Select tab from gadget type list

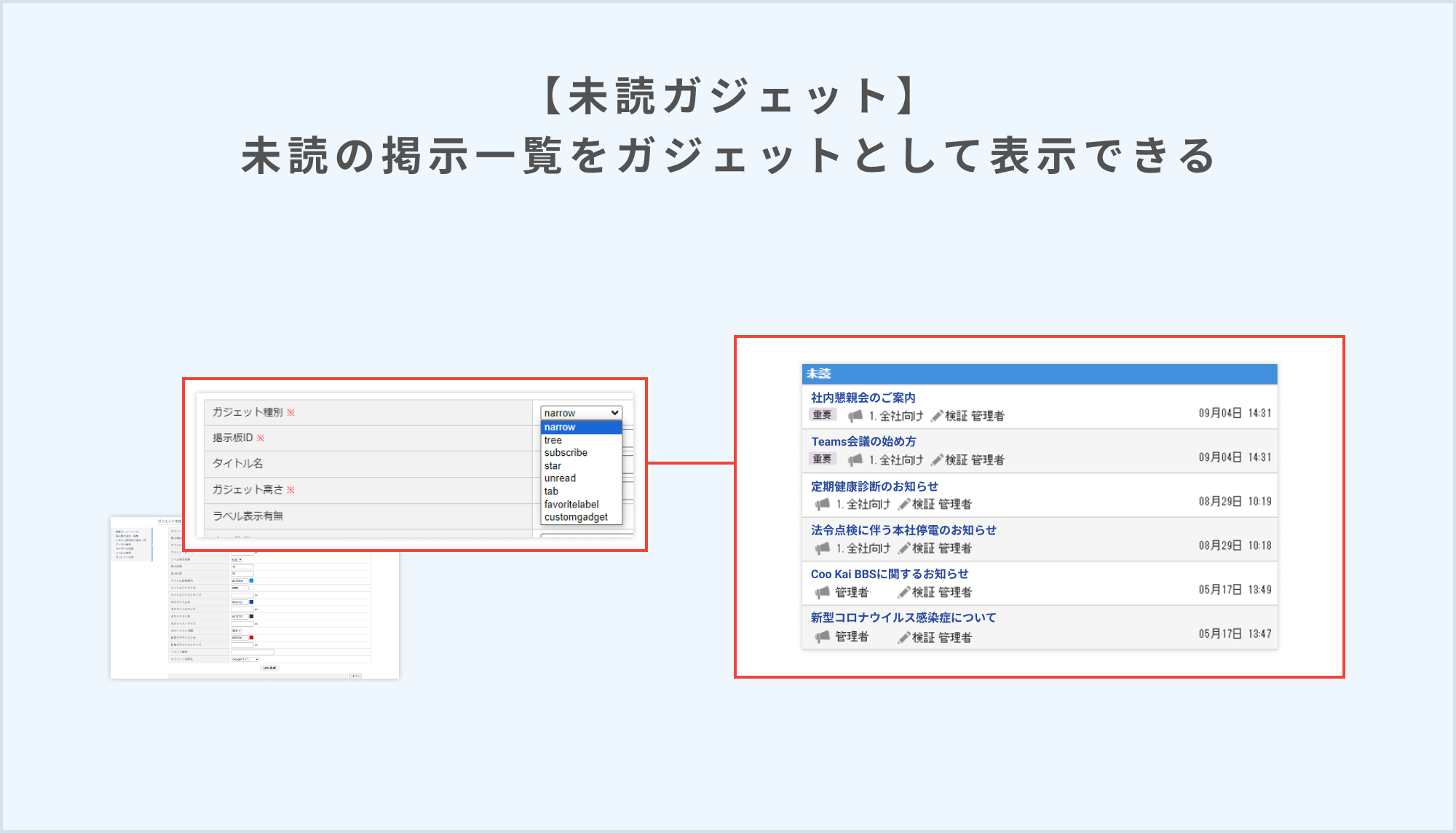(x=581, y=491)
